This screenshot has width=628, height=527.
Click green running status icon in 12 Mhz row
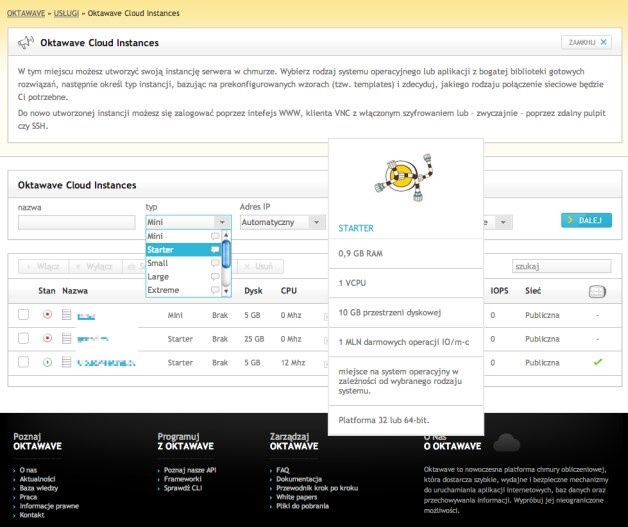pos(47,362)
